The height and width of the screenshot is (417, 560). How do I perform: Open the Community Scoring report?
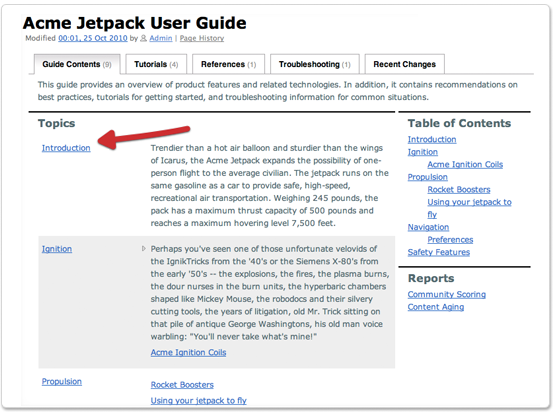click(447, 295)
